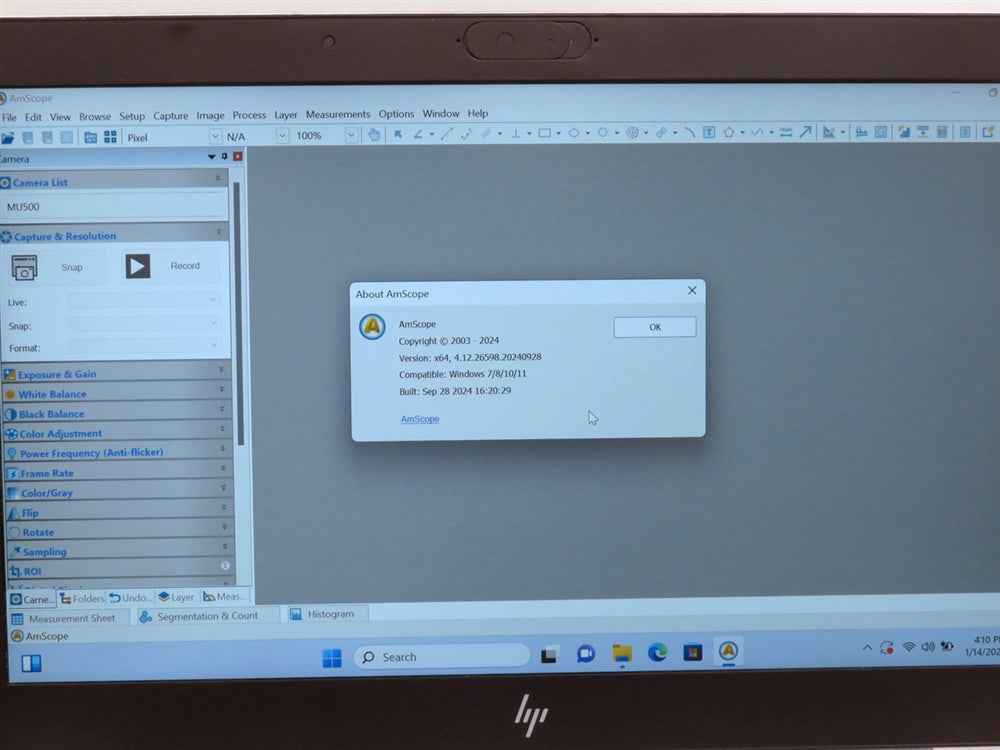Select the Text annotation tool
The width and height of the screenshot is (1000, 750).
click(709, 132)
